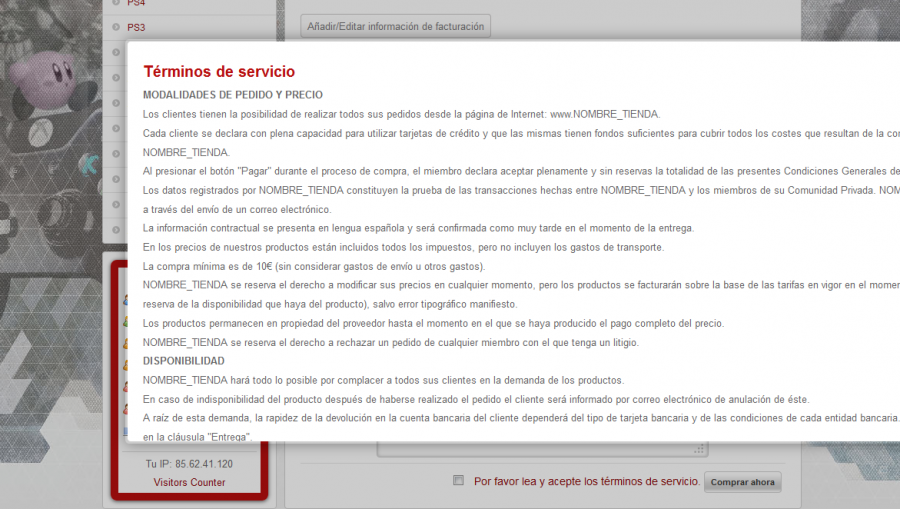Click the line 'a través del envío de un correo electrónico'

[x=237, y=209]
